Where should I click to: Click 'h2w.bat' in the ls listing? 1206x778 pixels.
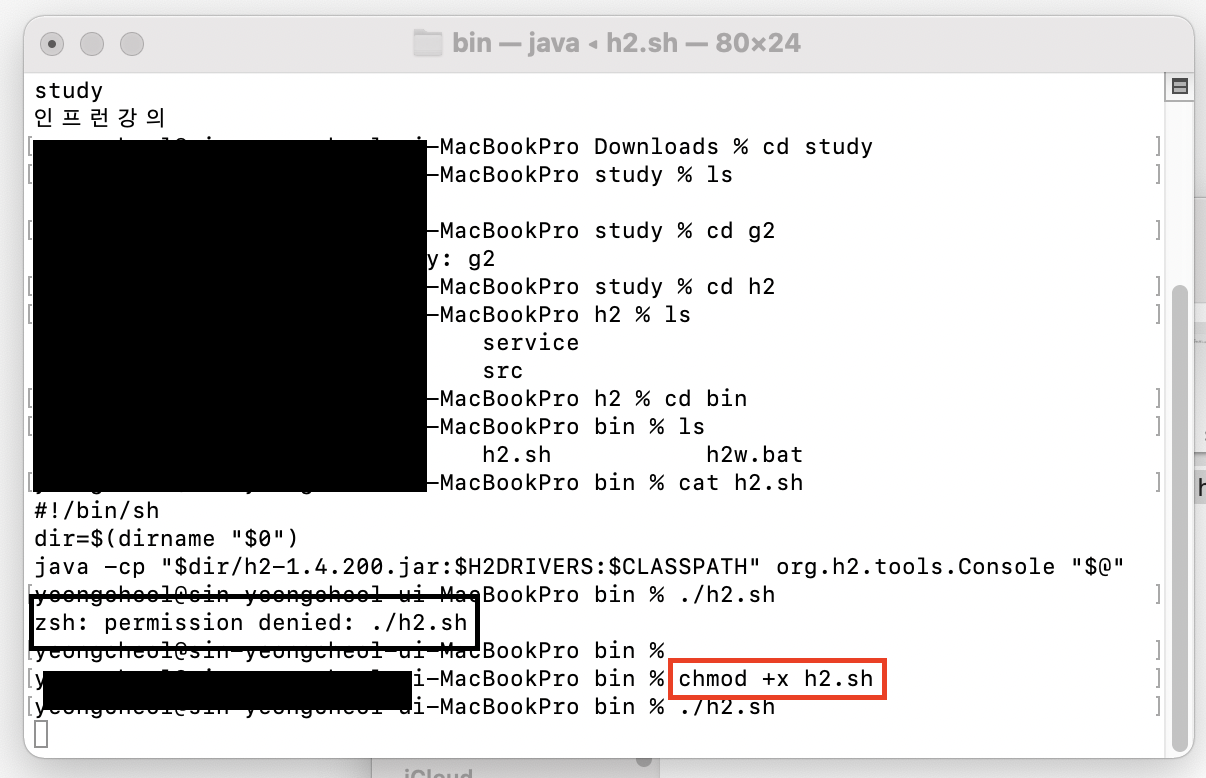pos(755,455)
